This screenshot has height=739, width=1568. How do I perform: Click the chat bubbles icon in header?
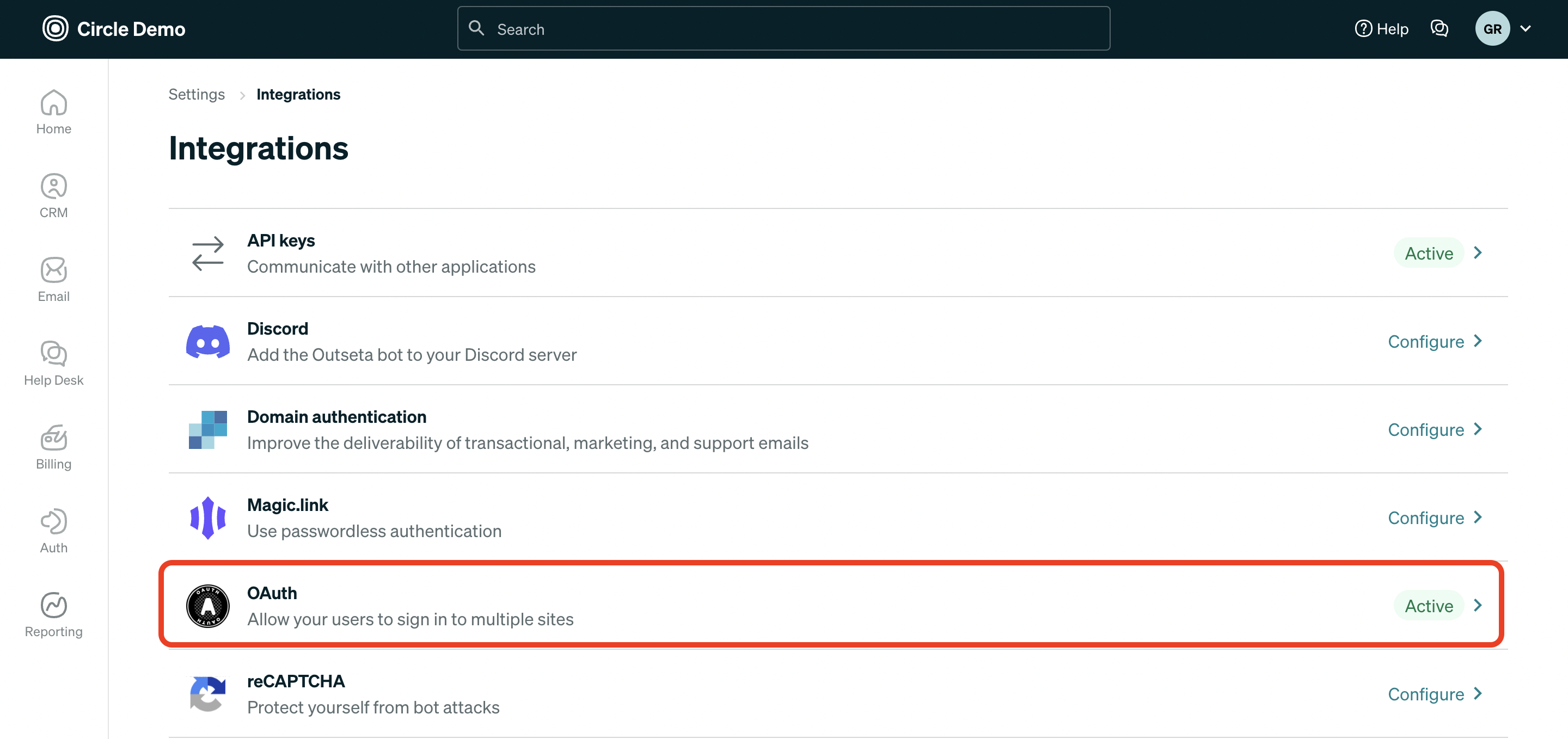click(1439, 29)
